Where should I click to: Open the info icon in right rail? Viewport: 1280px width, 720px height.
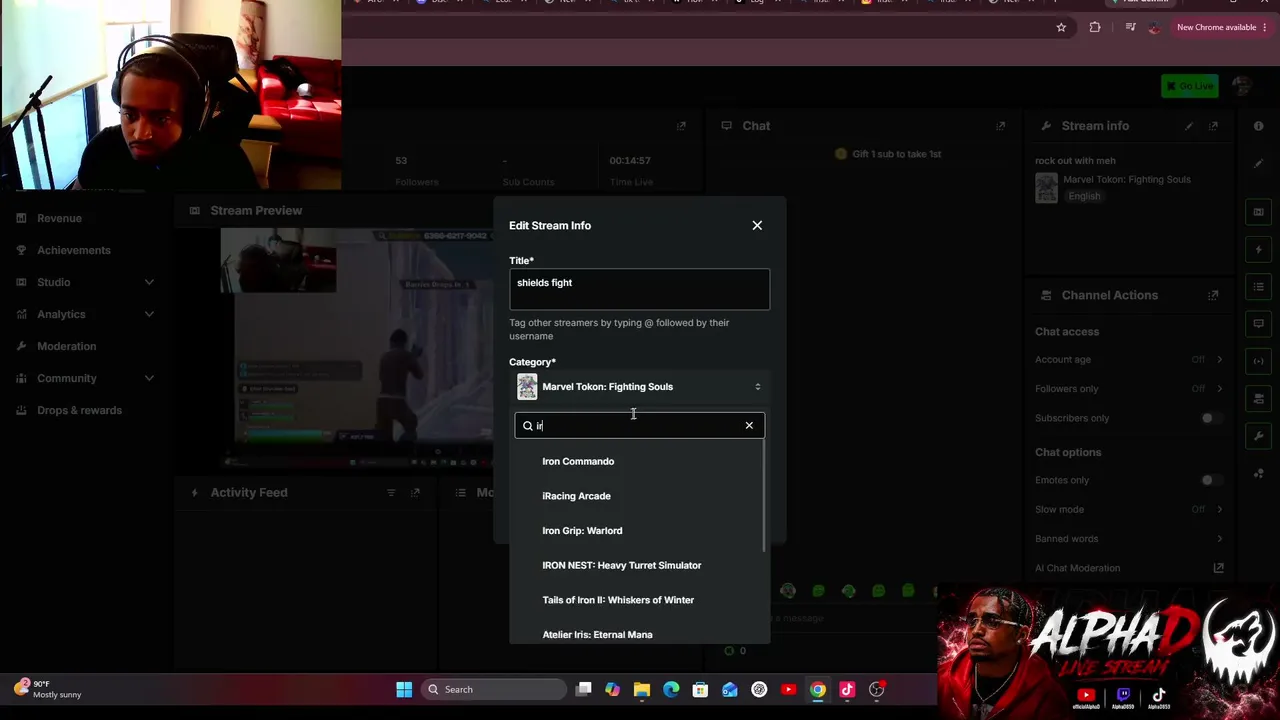click(1259, 126)
